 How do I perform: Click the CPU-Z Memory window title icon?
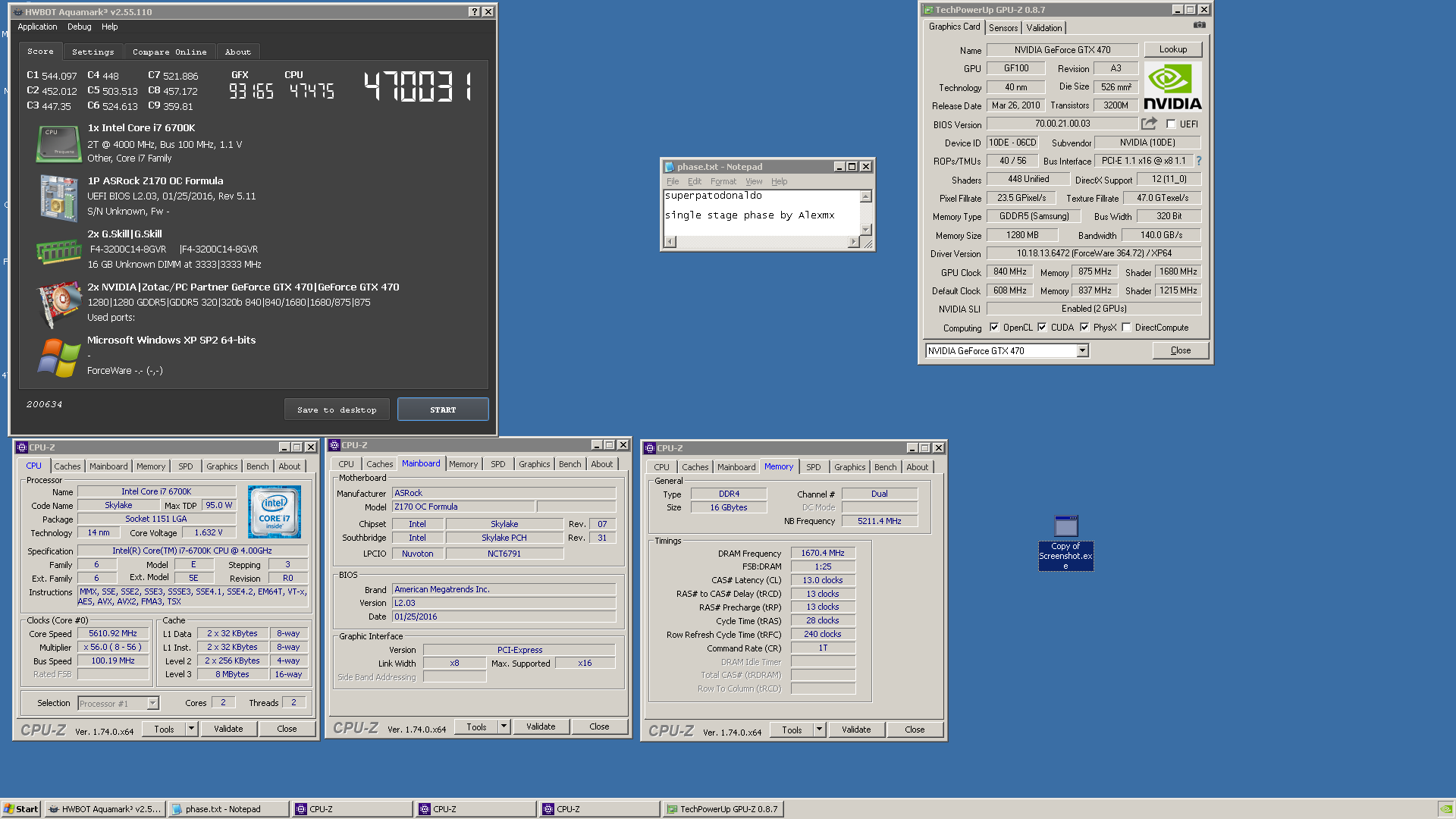pyautogui.click(x=650, y=448)
